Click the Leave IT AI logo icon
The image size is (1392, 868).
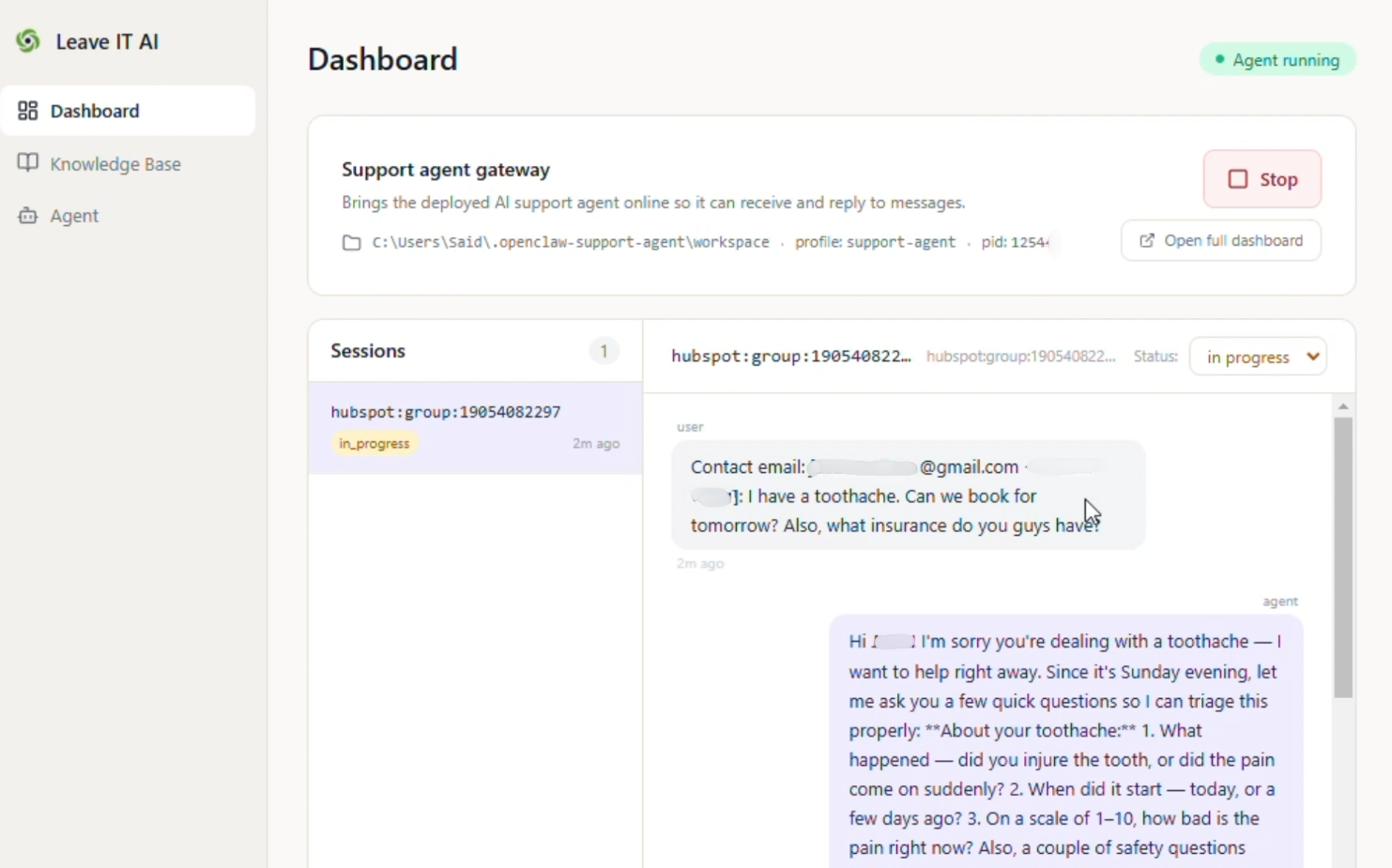pos(28,41)
